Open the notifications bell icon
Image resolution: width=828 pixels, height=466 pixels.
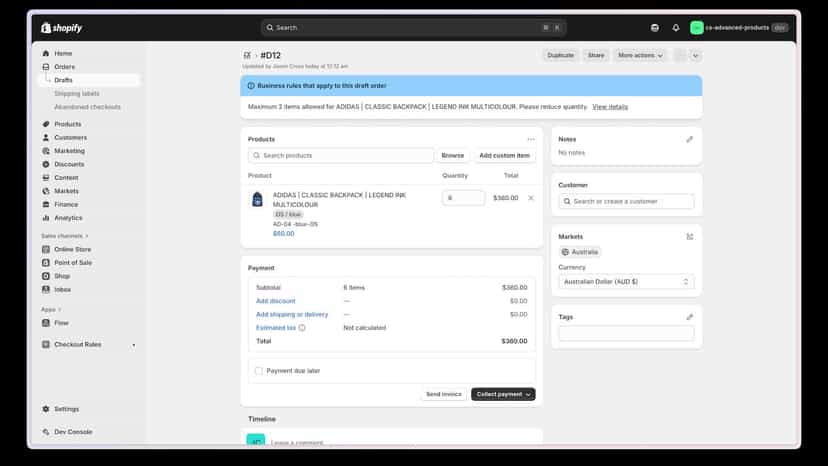pos(676,28)
